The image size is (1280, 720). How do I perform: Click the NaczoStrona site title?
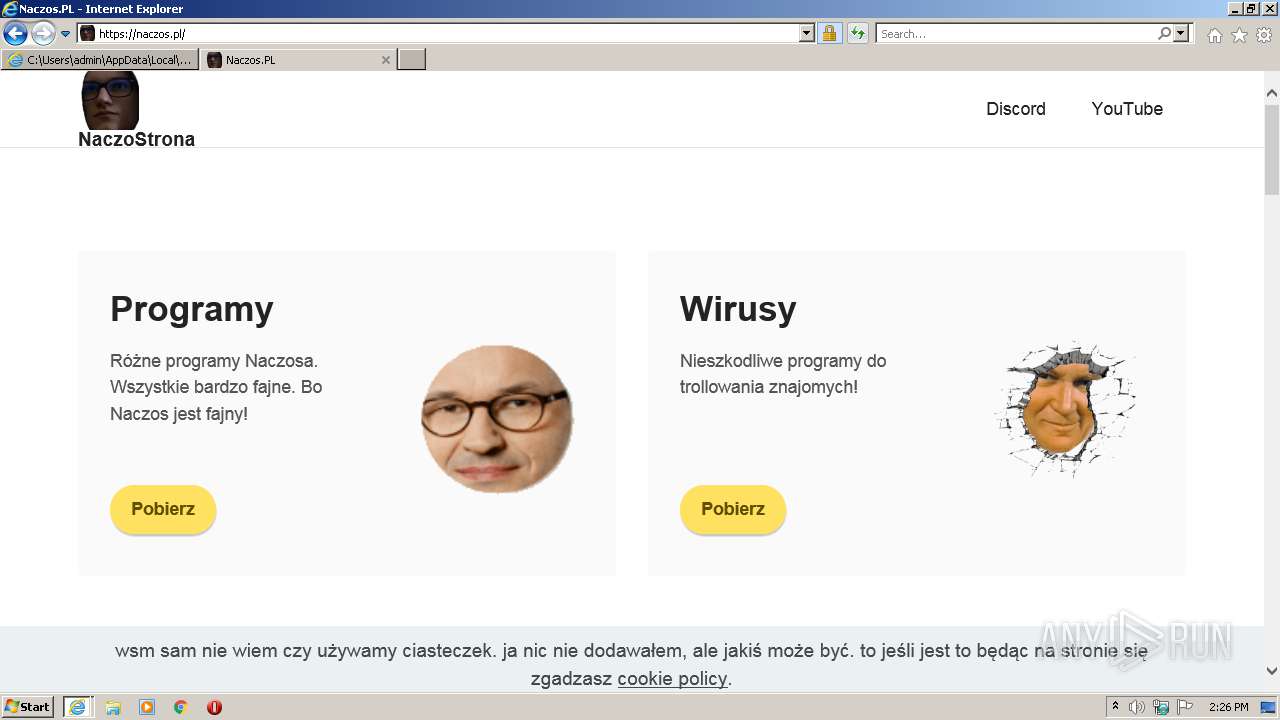(x=137, y=139)
